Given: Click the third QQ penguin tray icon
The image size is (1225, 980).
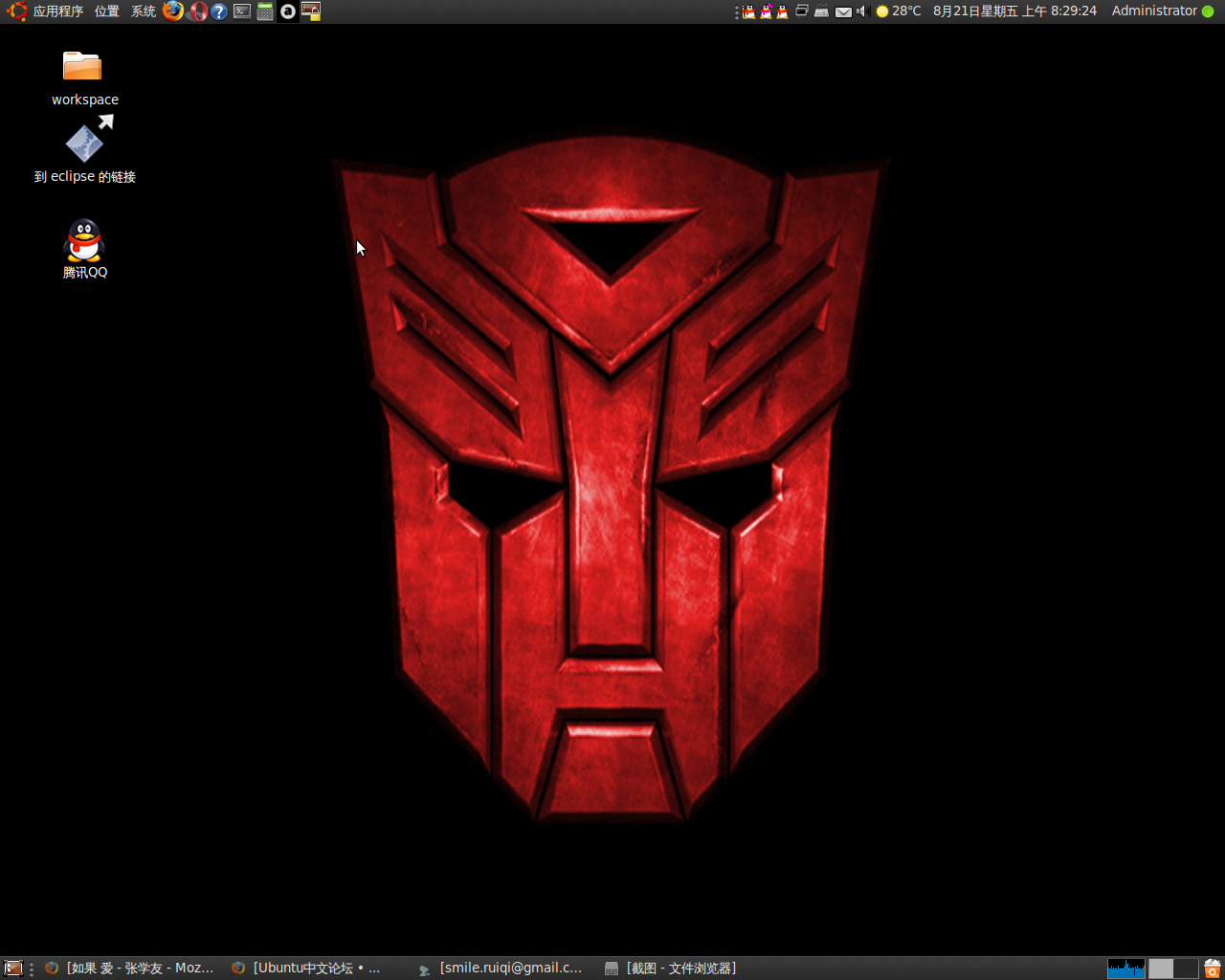Looking at the screenshot, I should point(782,11).
